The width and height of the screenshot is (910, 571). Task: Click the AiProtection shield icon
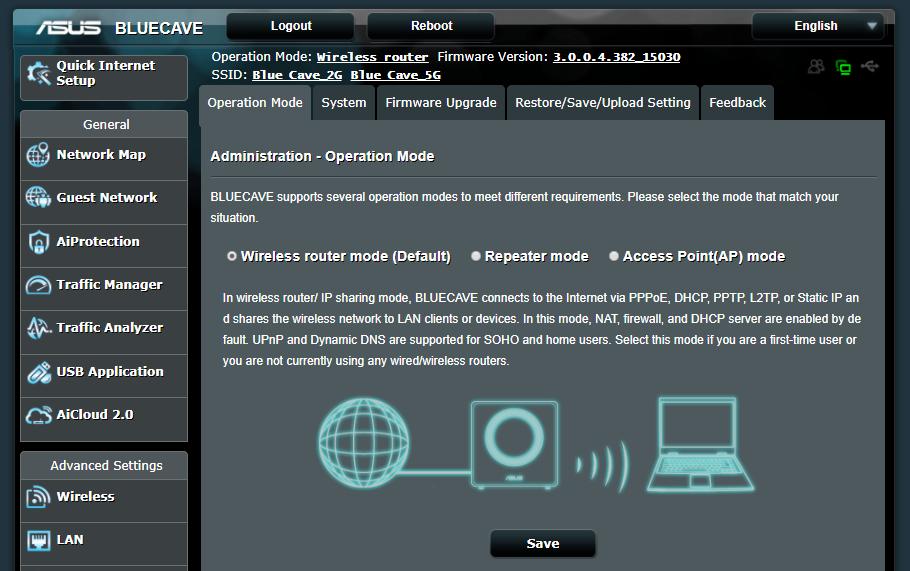click(38, 241)
